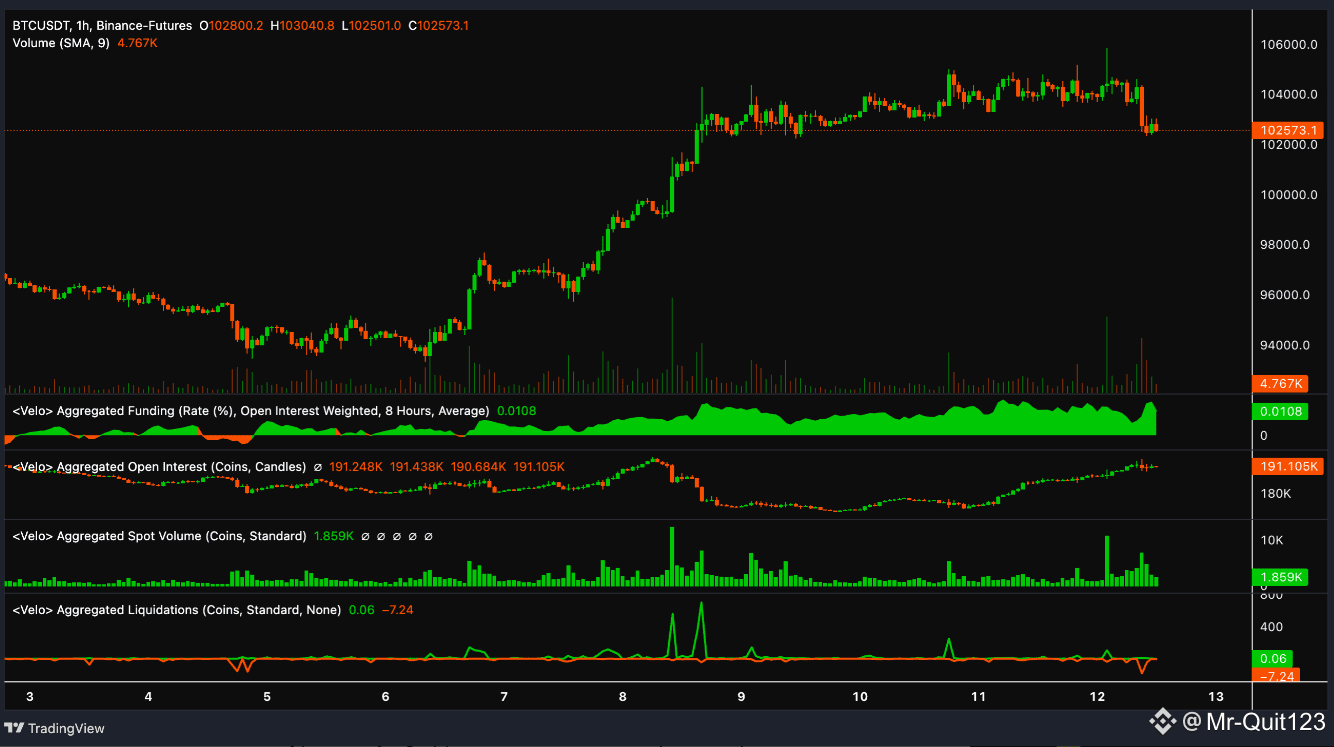The height and width of the screenshot is (747, 1334).
Task: Click the orange -7.24 liquidations axis tag
Action: coord(1276,675)
